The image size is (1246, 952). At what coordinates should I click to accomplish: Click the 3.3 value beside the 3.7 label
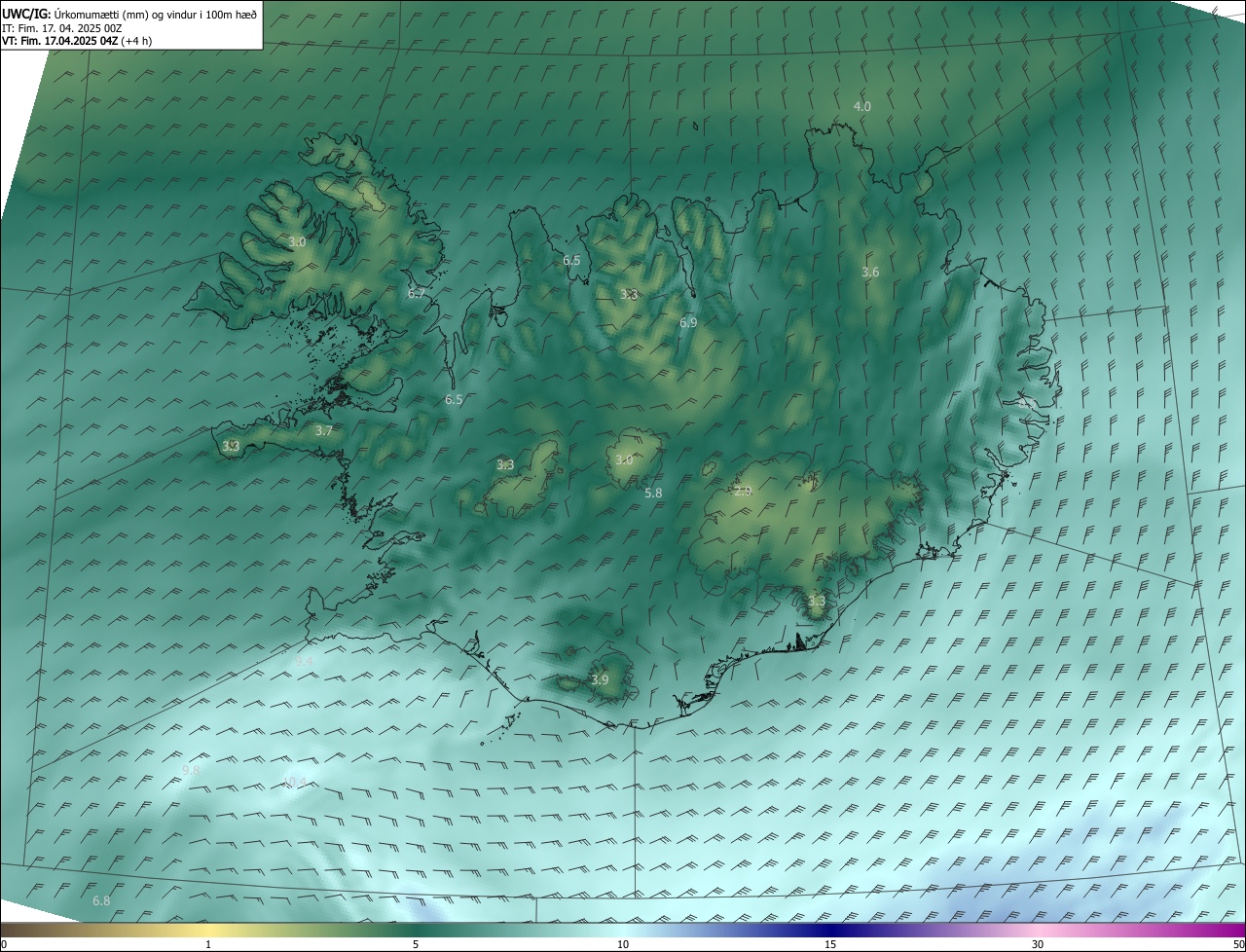tap(231, 446)
